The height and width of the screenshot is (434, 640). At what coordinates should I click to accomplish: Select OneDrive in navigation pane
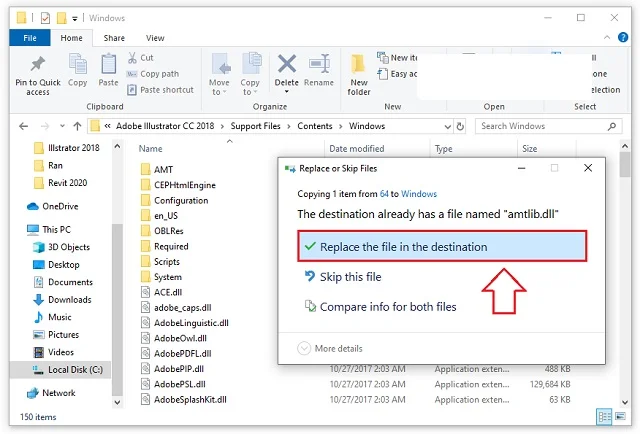[x=52, y=206]
